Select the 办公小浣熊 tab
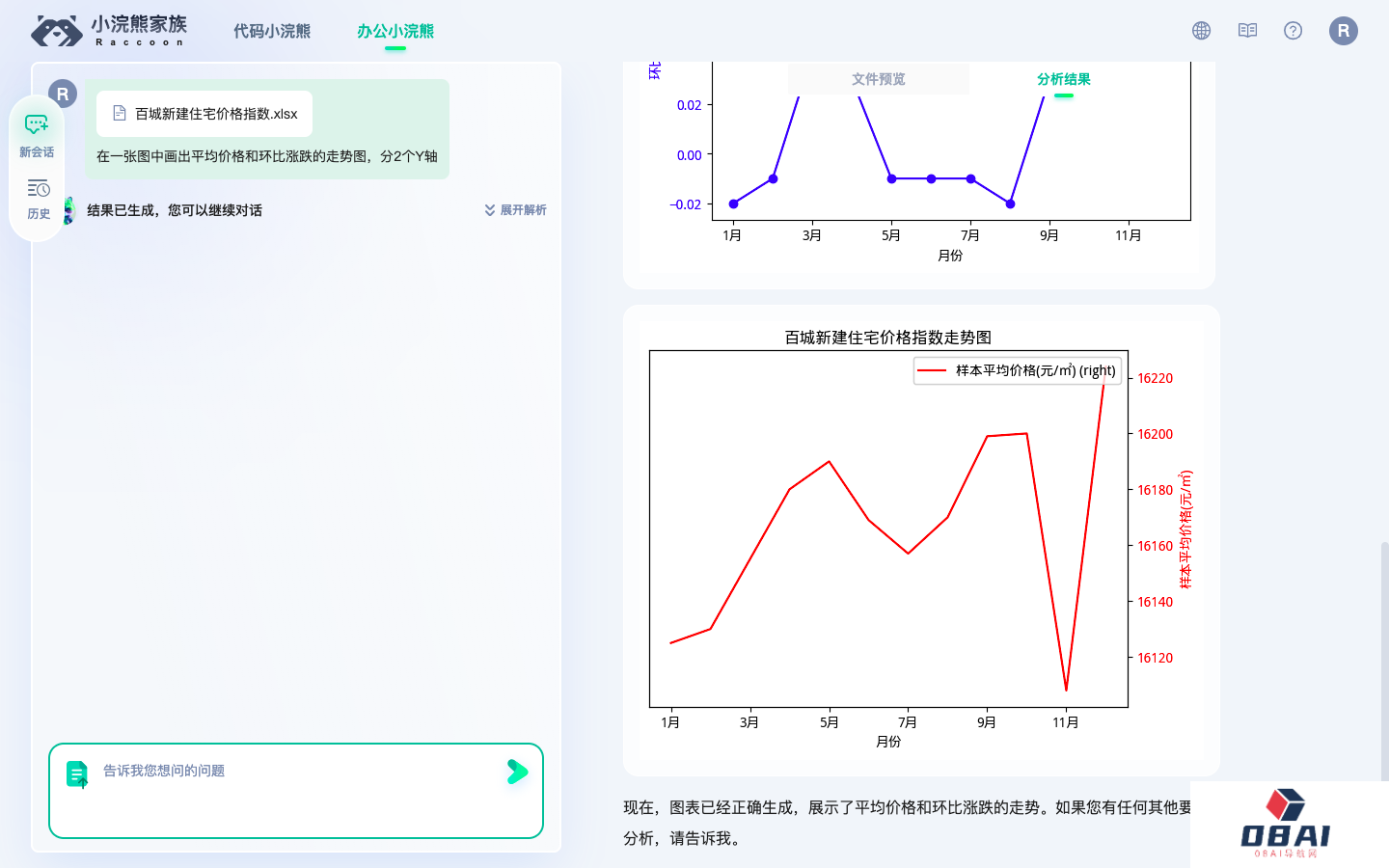 [x=395, y=32]
